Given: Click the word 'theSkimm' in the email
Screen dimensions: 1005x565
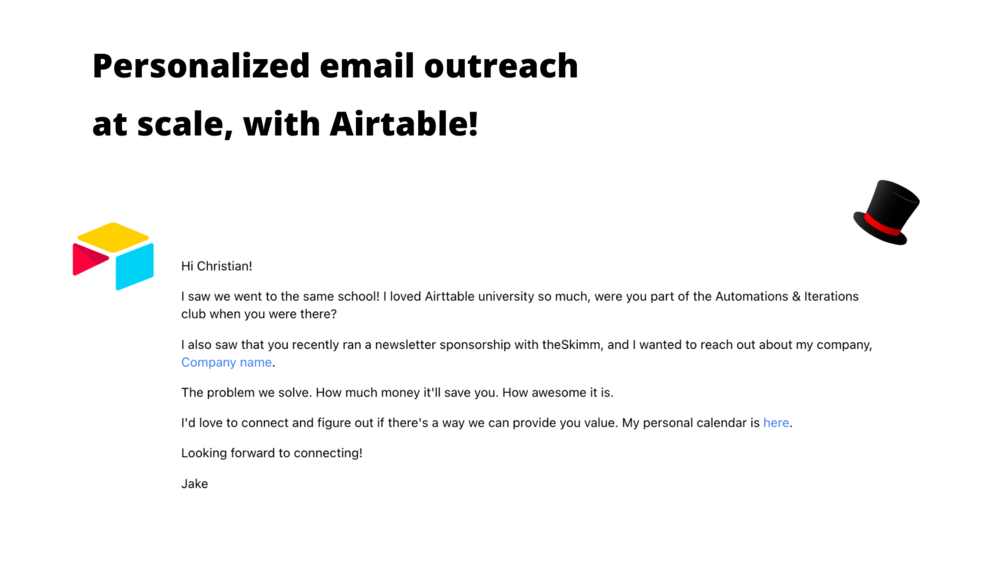Looking at the screenshot, I should coord(572,345).
